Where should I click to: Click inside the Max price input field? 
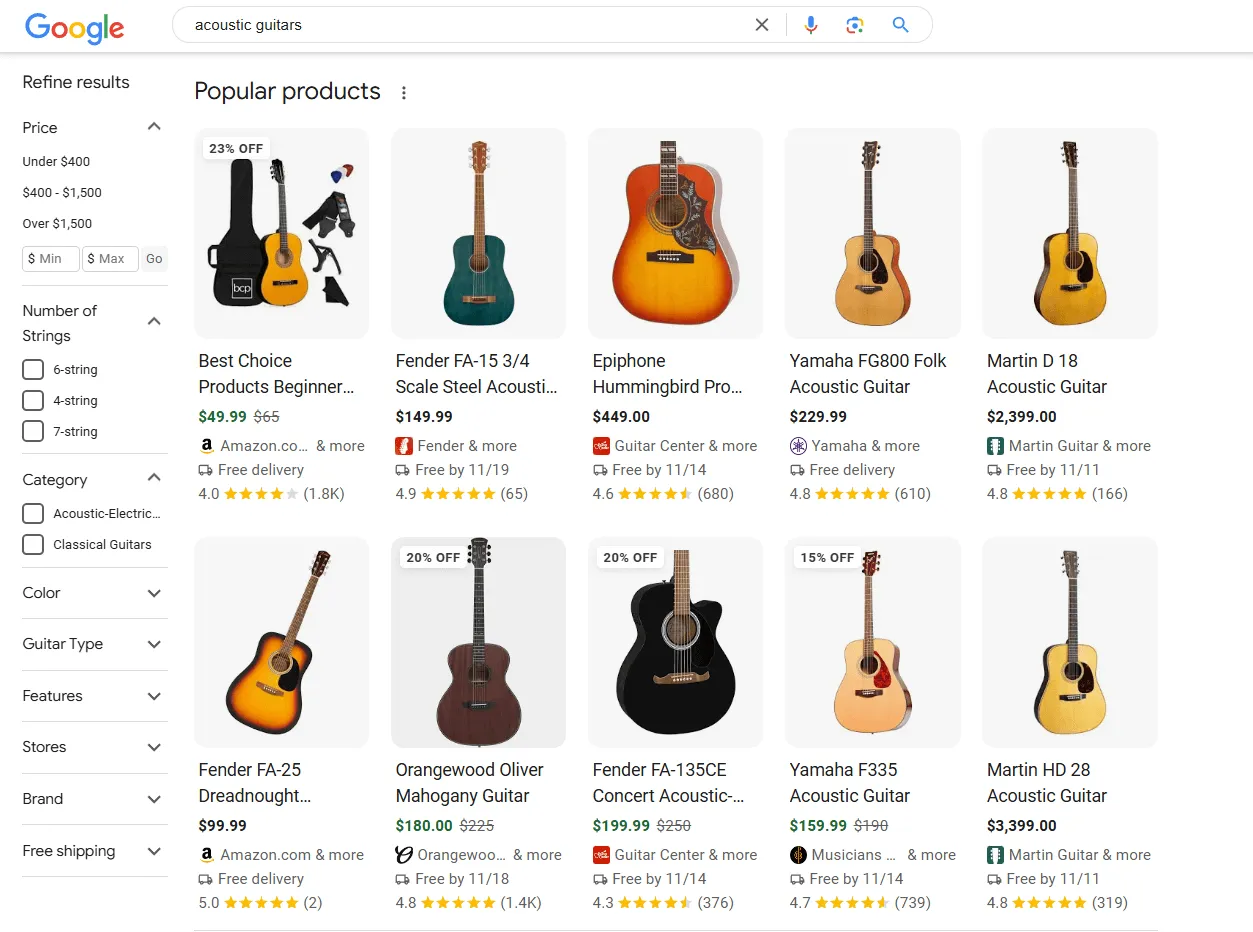coord(110,258)
